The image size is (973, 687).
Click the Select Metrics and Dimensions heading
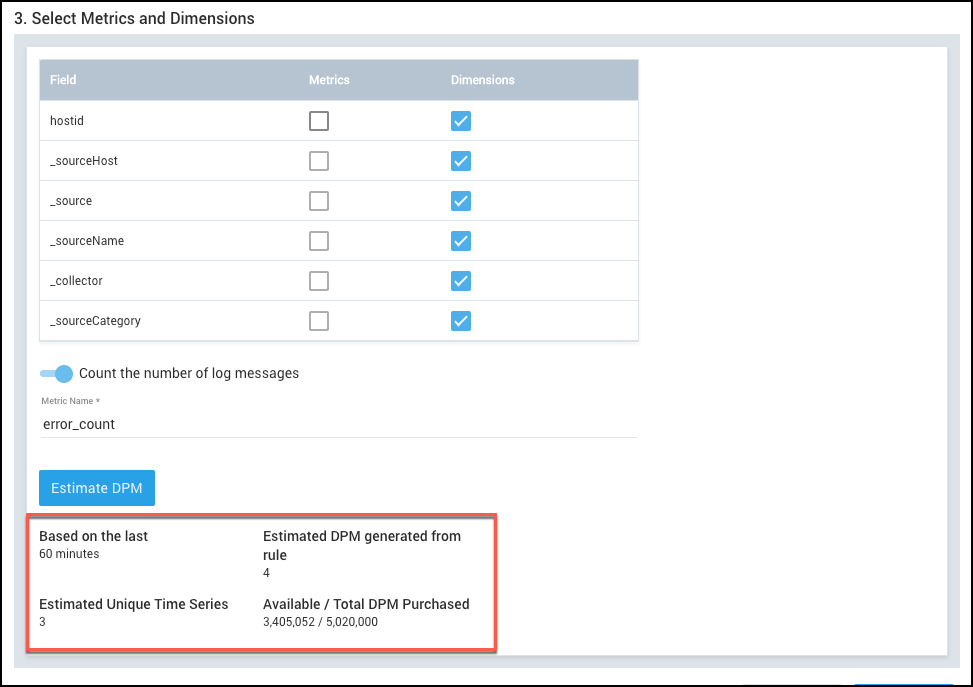(134, 18)
